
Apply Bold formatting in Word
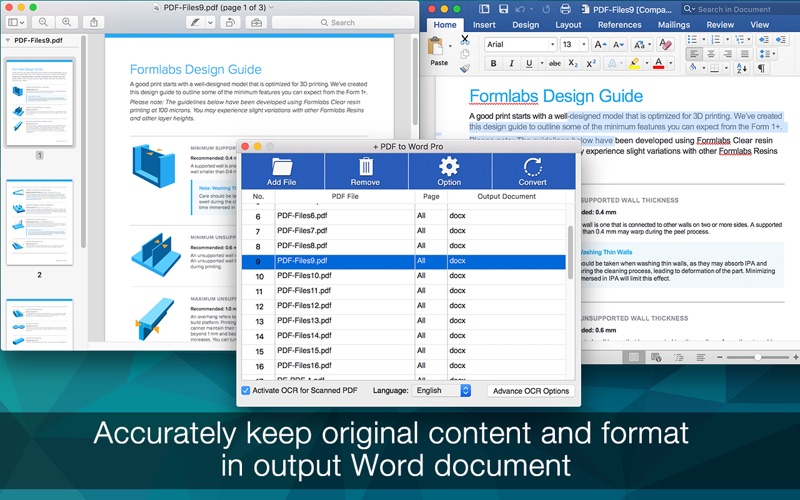pyautogui.click(x=493, y=63)
